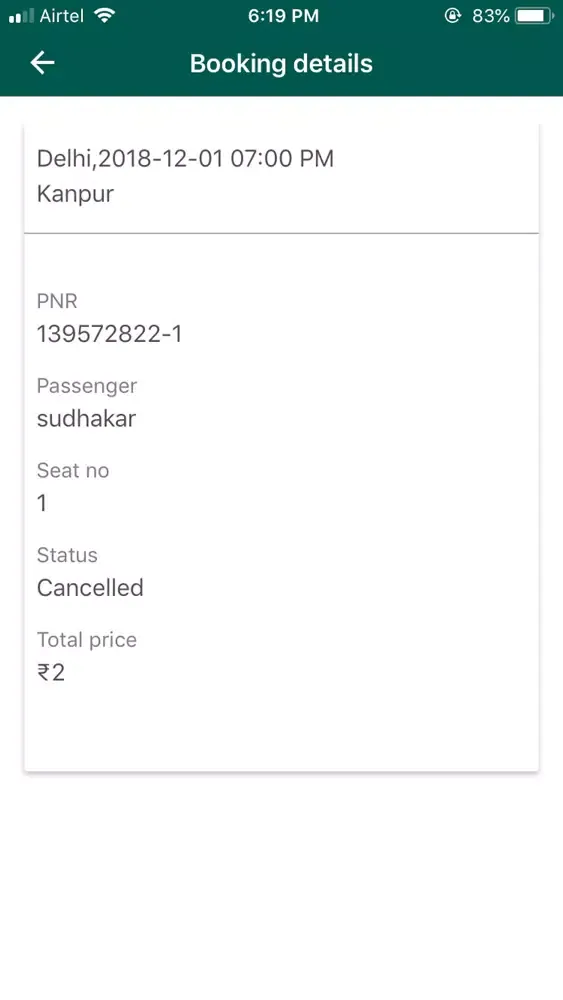563x1000 pixels.
Task: Select the Kanpur destination text
Action: [x=75, y=194]
